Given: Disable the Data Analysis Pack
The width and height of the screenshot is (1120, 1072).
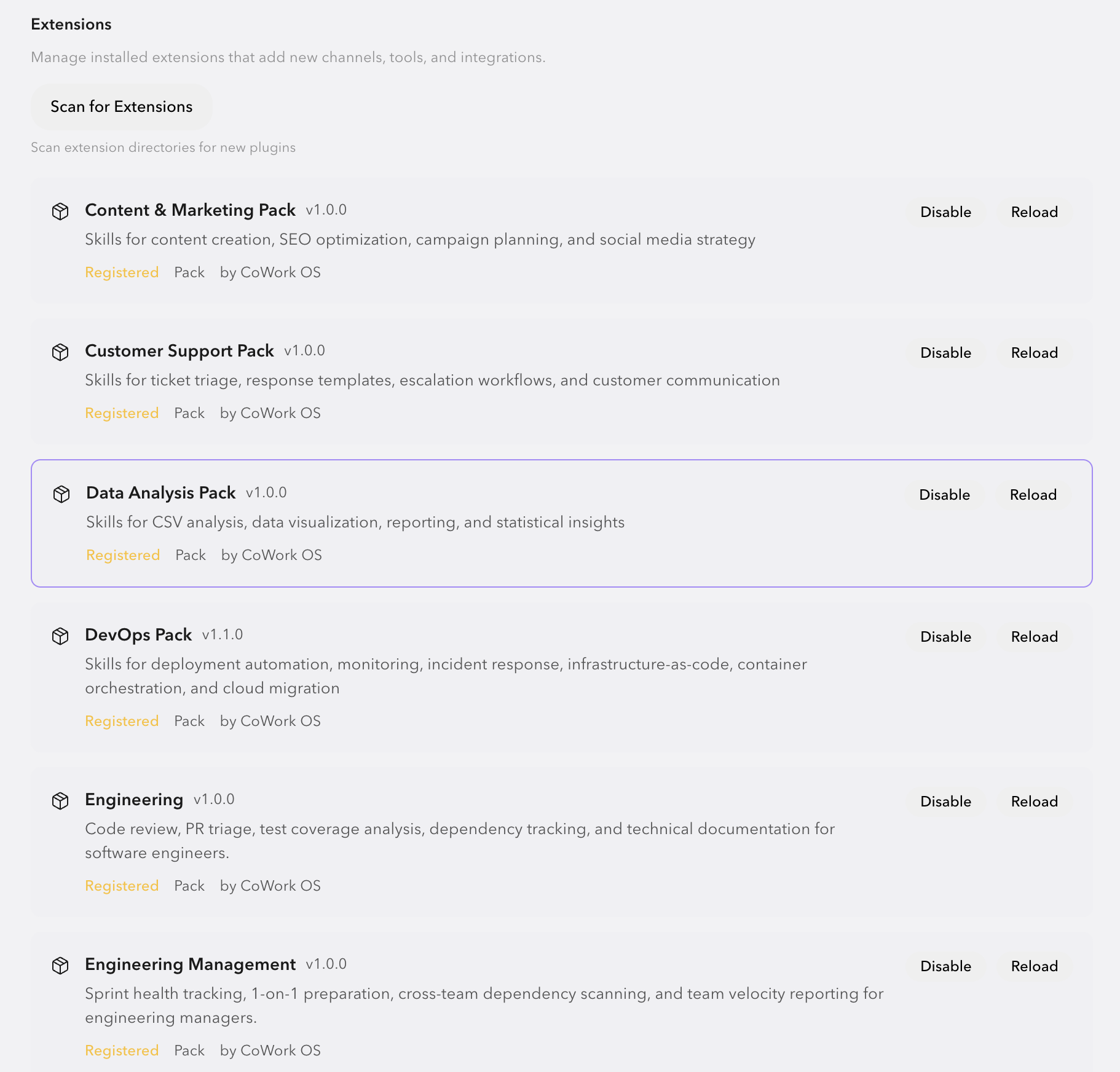Looking at the screenshot, I should (x=944, y=494).
